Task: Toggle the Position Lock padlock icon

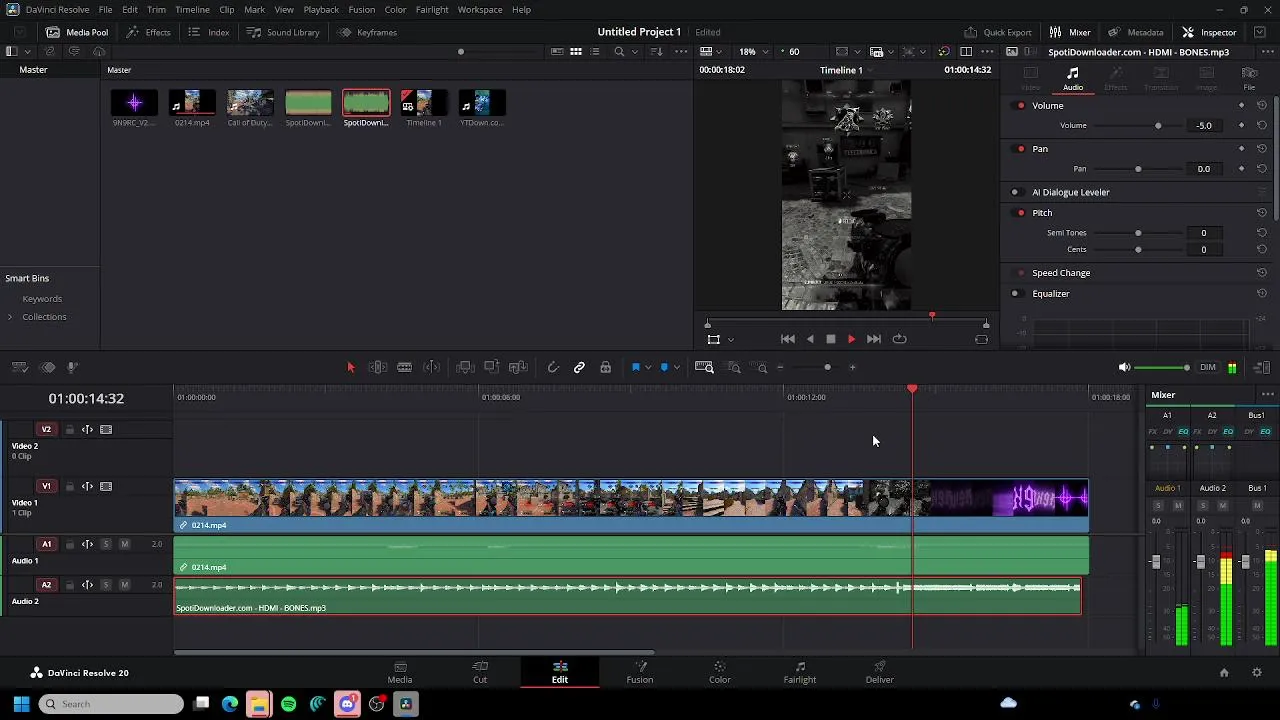Action: 605,368
